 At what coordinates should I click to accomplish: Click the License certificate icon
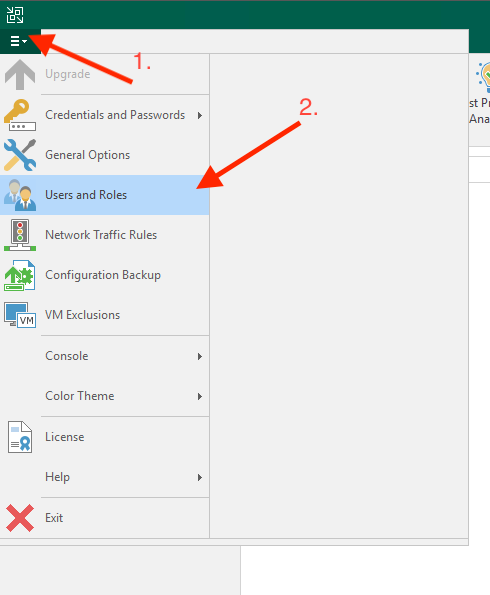tap(20, 437)
